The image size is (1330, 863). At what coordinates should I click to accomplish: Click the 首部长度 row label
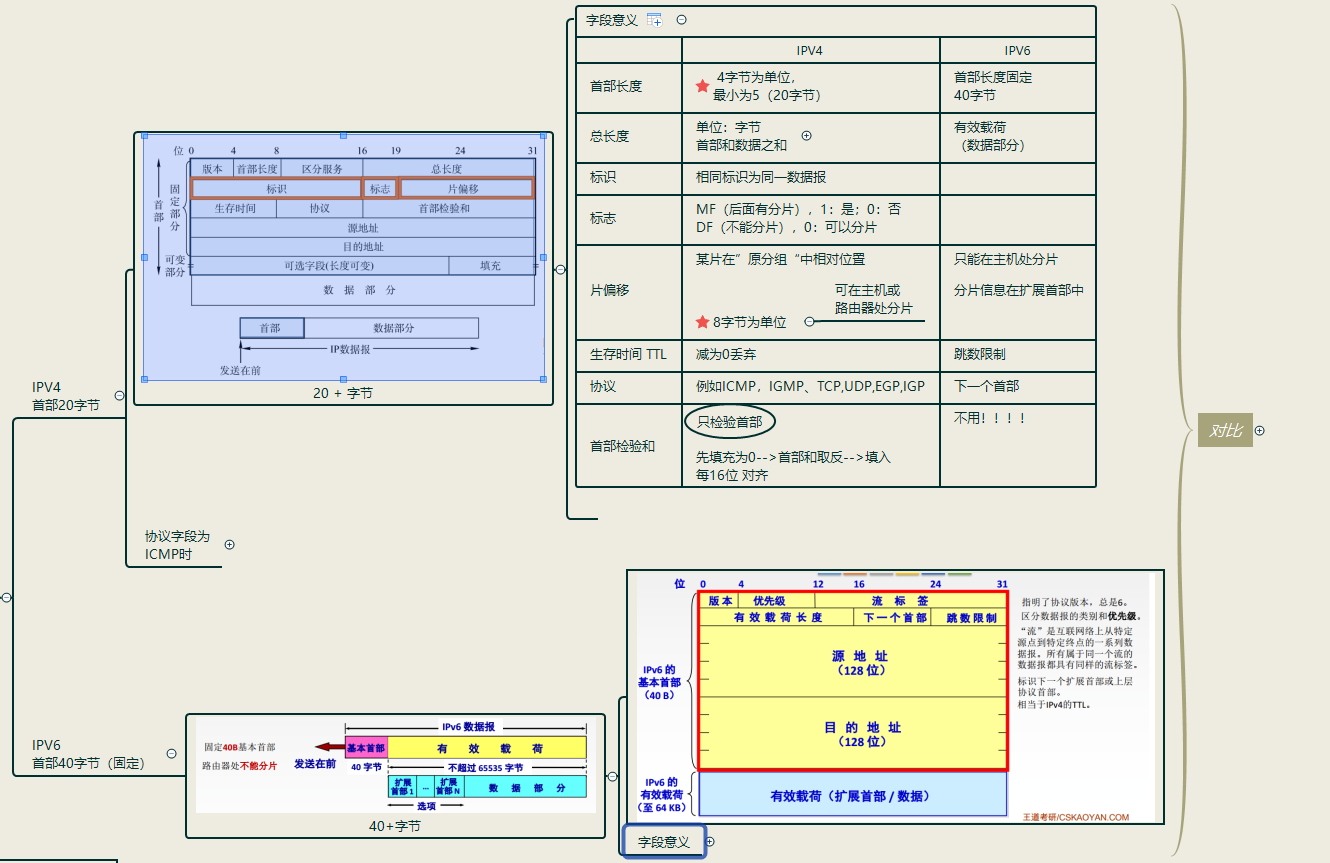pos(616,86)
